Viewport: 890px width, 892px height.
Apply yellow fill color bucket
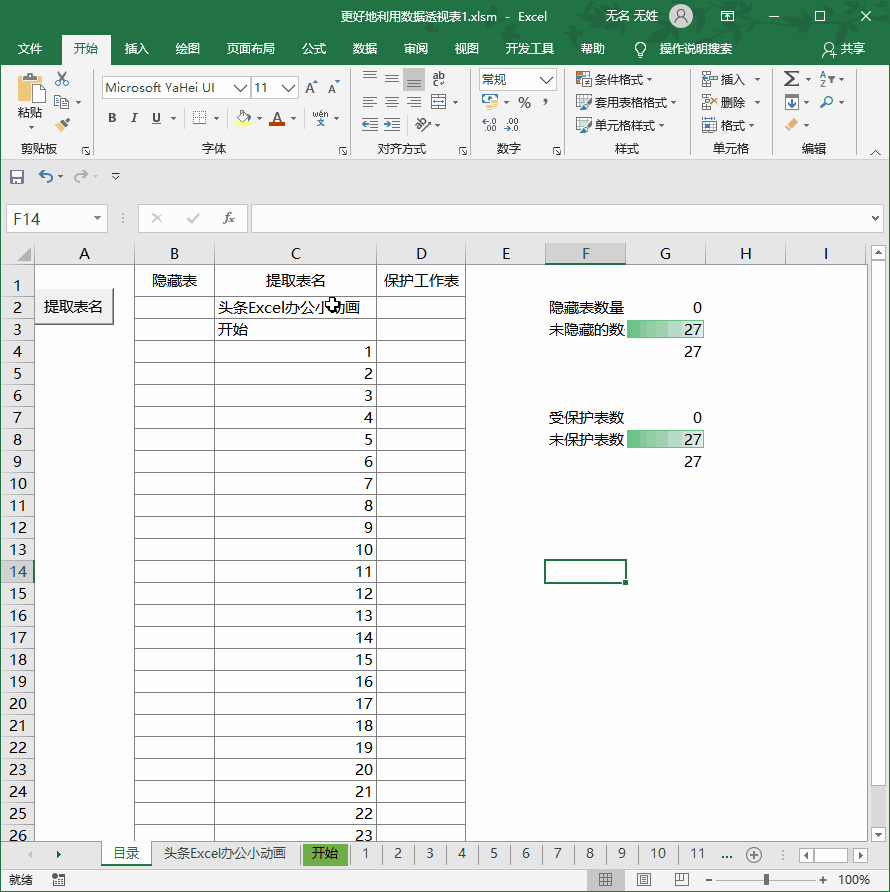(244, 118)
